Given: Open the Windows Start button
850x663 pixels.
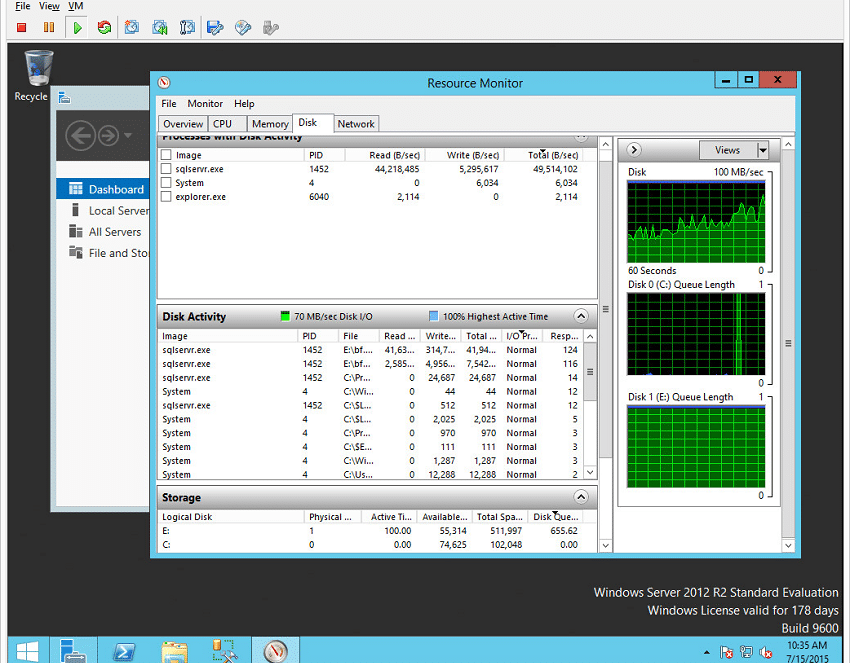Looking at the screenshot, I should tap(27, 651).
